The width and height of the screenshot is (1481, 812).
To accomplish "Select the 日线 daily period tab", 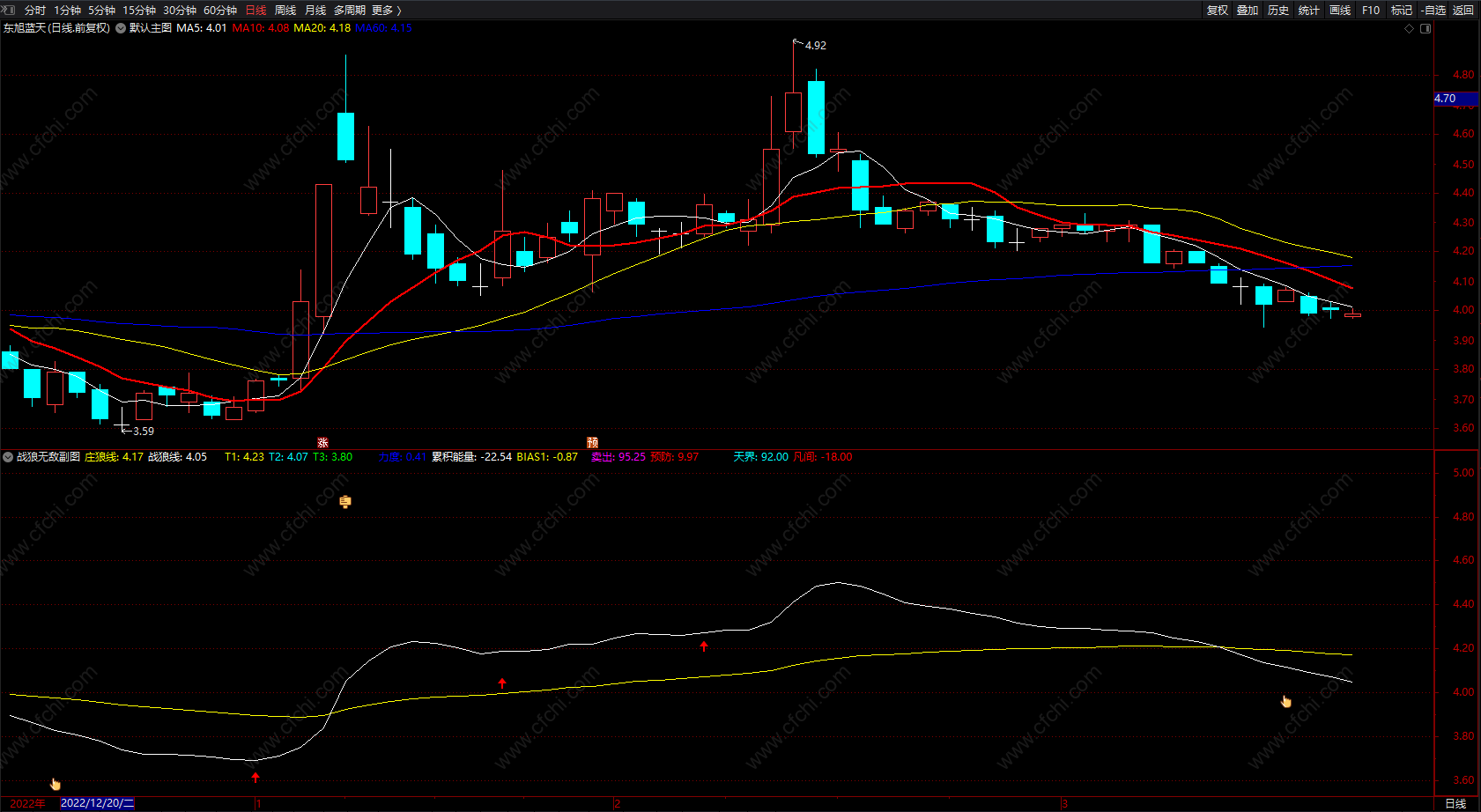I will 255,11.
